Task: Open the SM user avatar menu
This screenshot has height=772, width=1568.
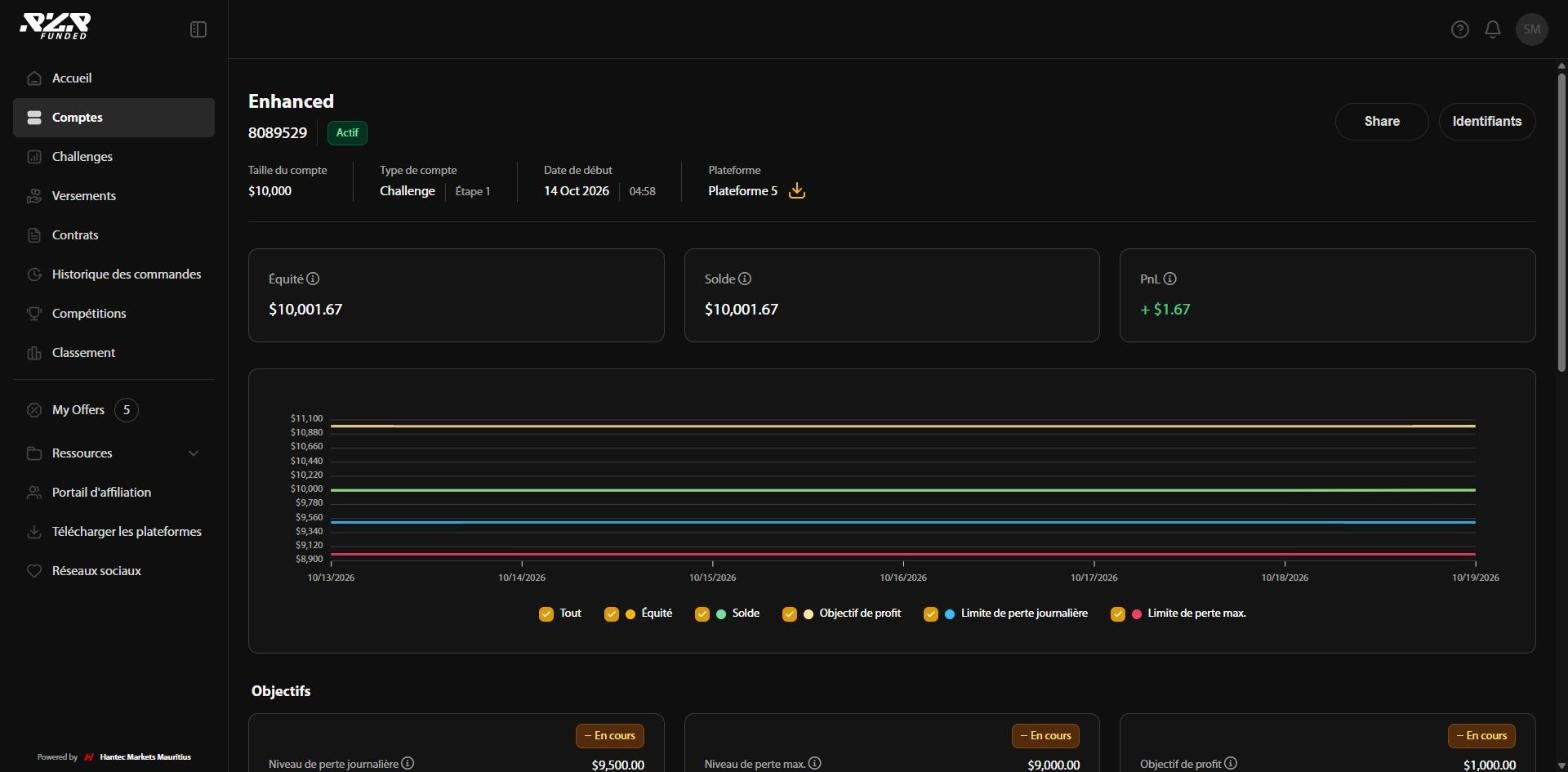Action: click(1532, 30)
